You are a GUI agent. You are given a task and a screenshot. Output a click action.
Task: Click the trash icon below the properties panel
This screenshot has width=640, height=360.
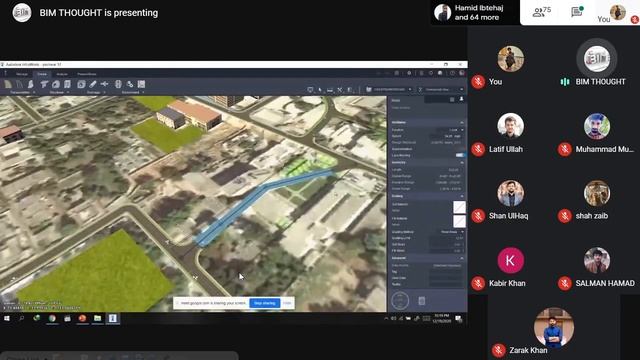[422, 301]
